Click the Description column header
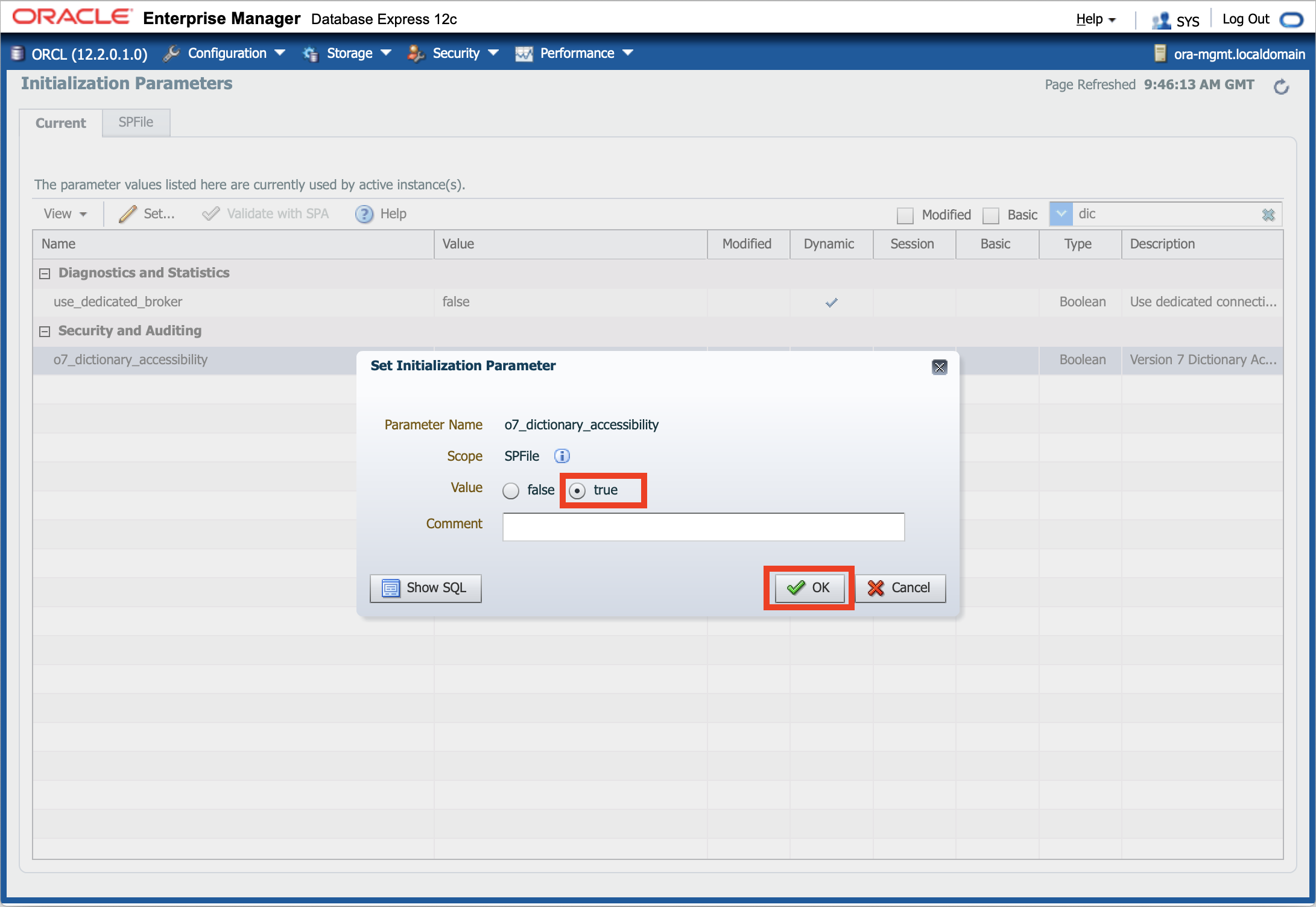1316x907 pixels. point(1202,244)
